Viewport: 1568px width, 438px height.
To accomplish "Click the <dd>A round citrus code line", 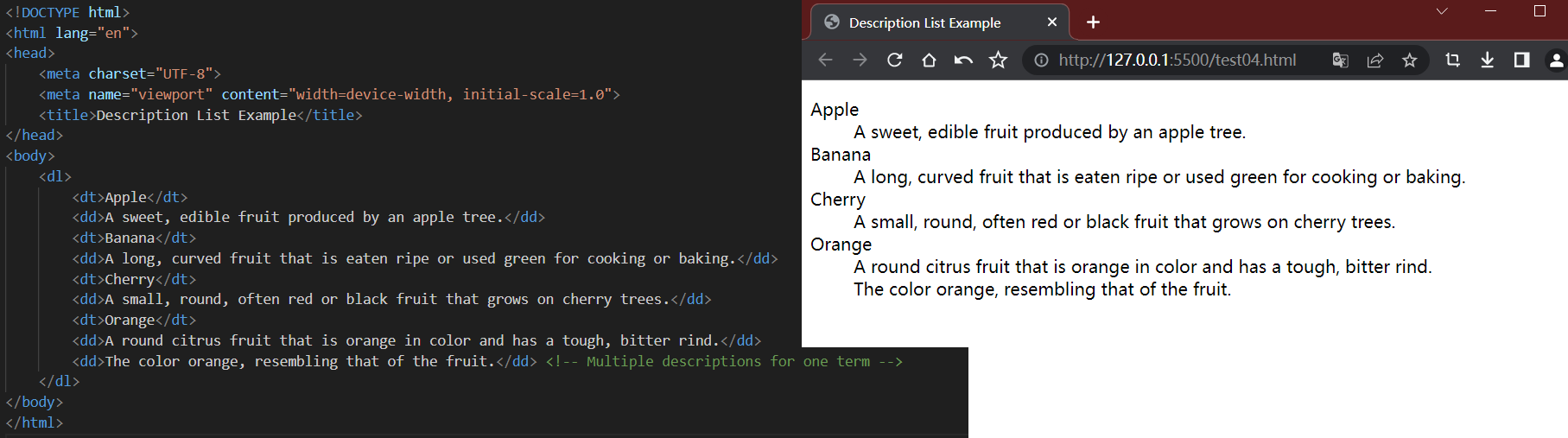I will [x=416, y=340].
